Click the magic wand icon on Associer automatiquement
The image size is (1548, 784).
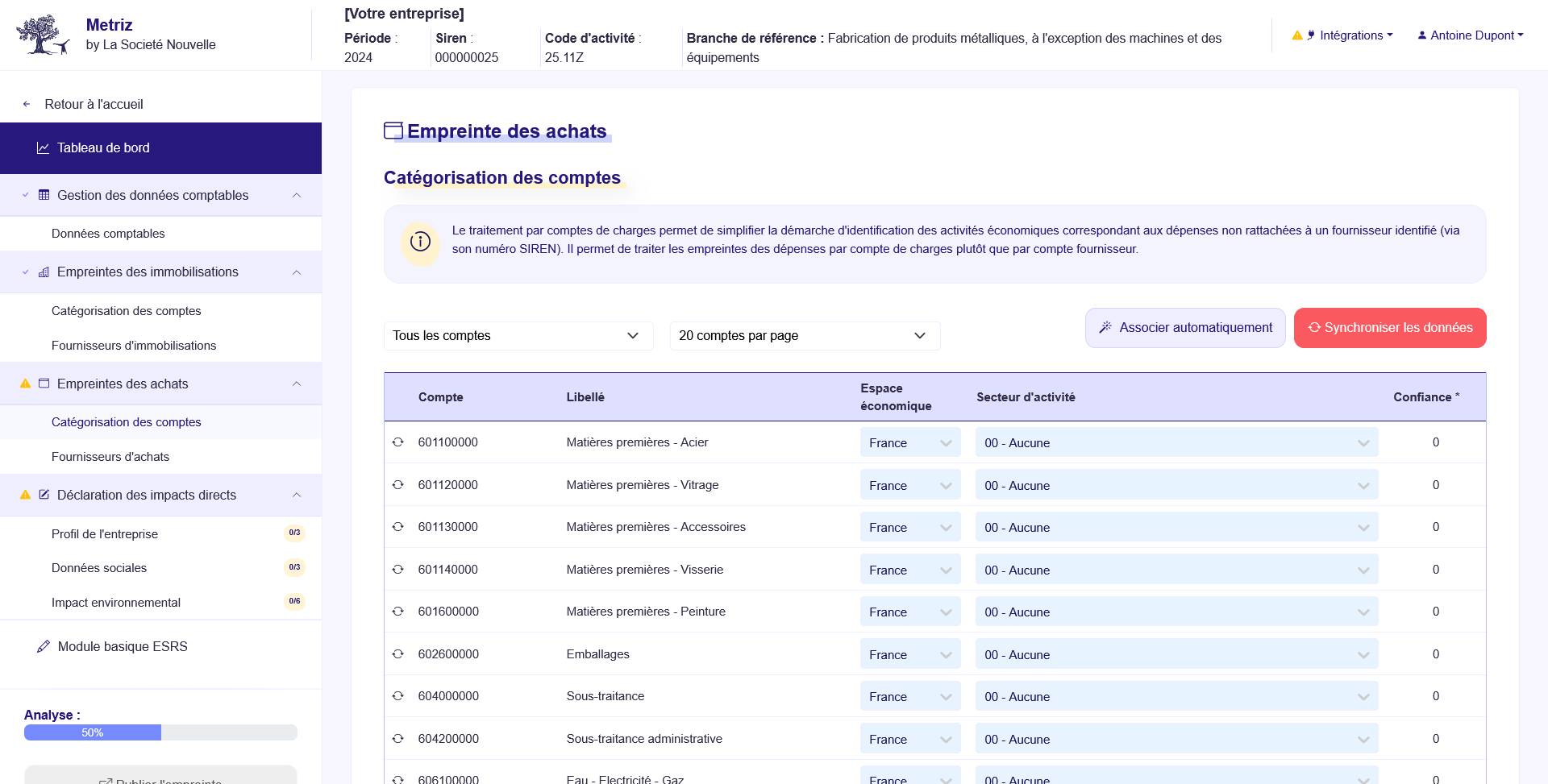[x=1105, y=327]
